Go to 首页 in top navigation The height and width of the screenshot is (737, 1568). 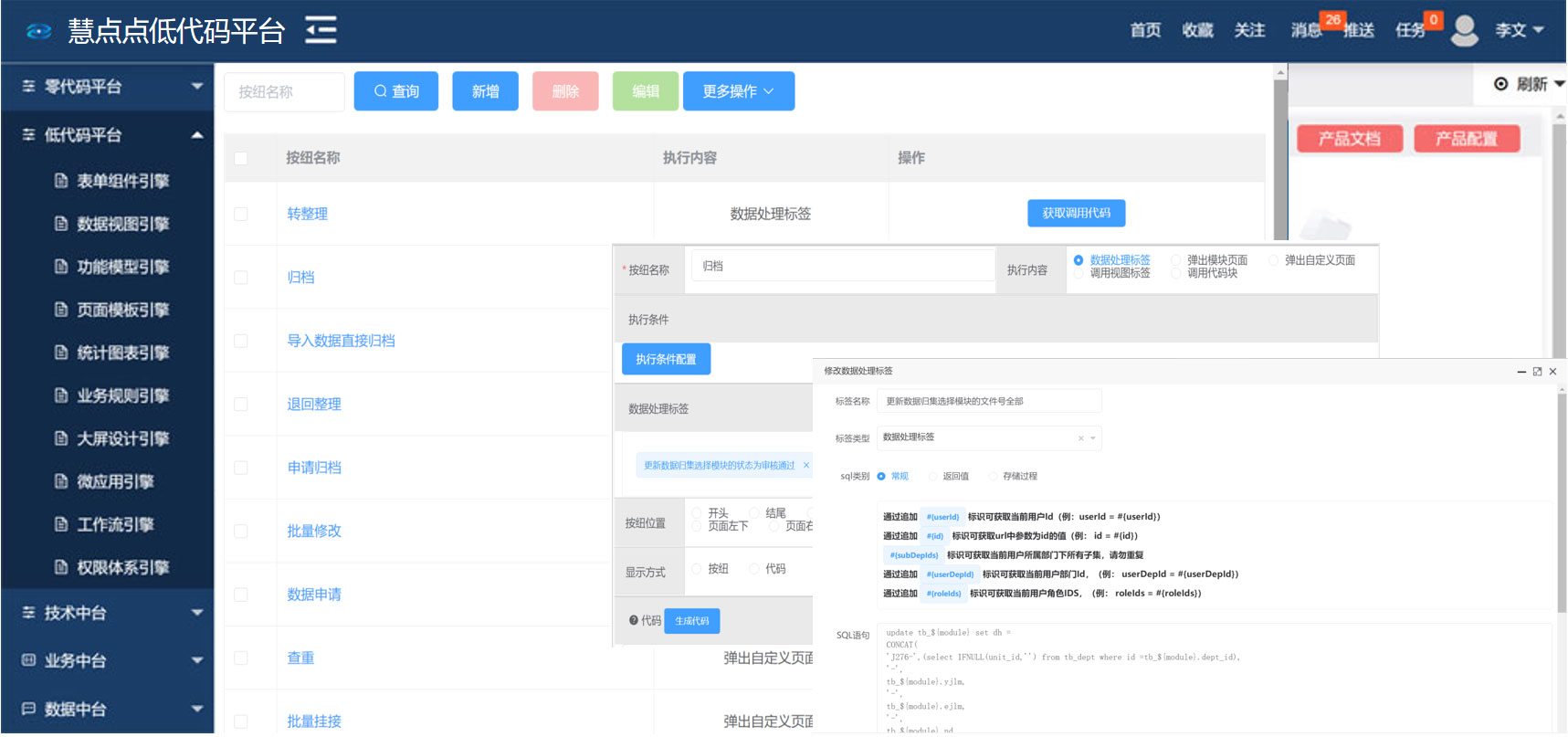1145,30
